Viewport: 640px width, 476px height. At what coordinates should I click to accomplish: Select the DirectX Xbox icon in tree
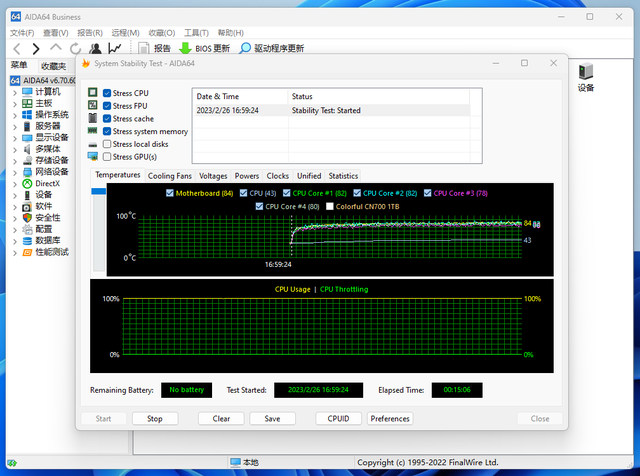[x=26, y=183]
